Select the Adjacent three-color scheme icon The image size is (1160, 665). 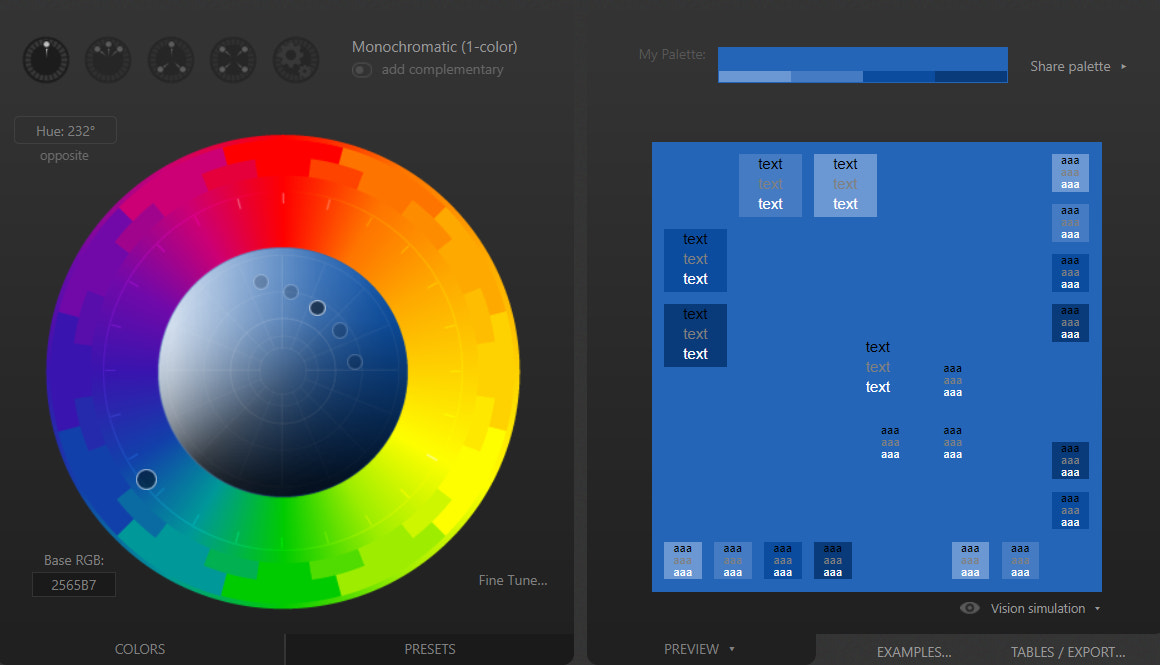click(108, 60)
